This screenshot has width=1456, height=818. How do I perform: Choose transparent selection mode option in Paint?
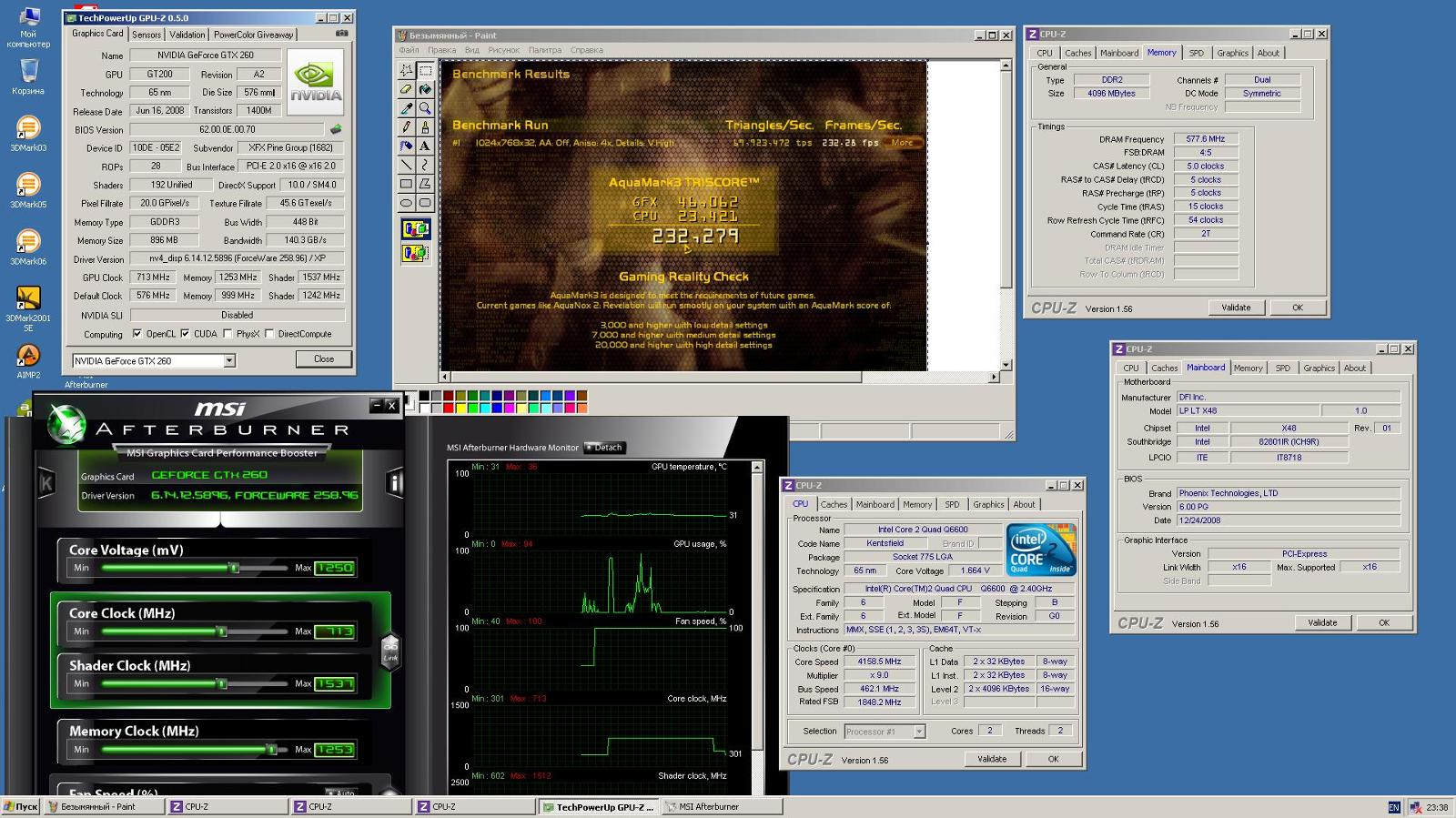pyautogui.click(x=416, y=252)
